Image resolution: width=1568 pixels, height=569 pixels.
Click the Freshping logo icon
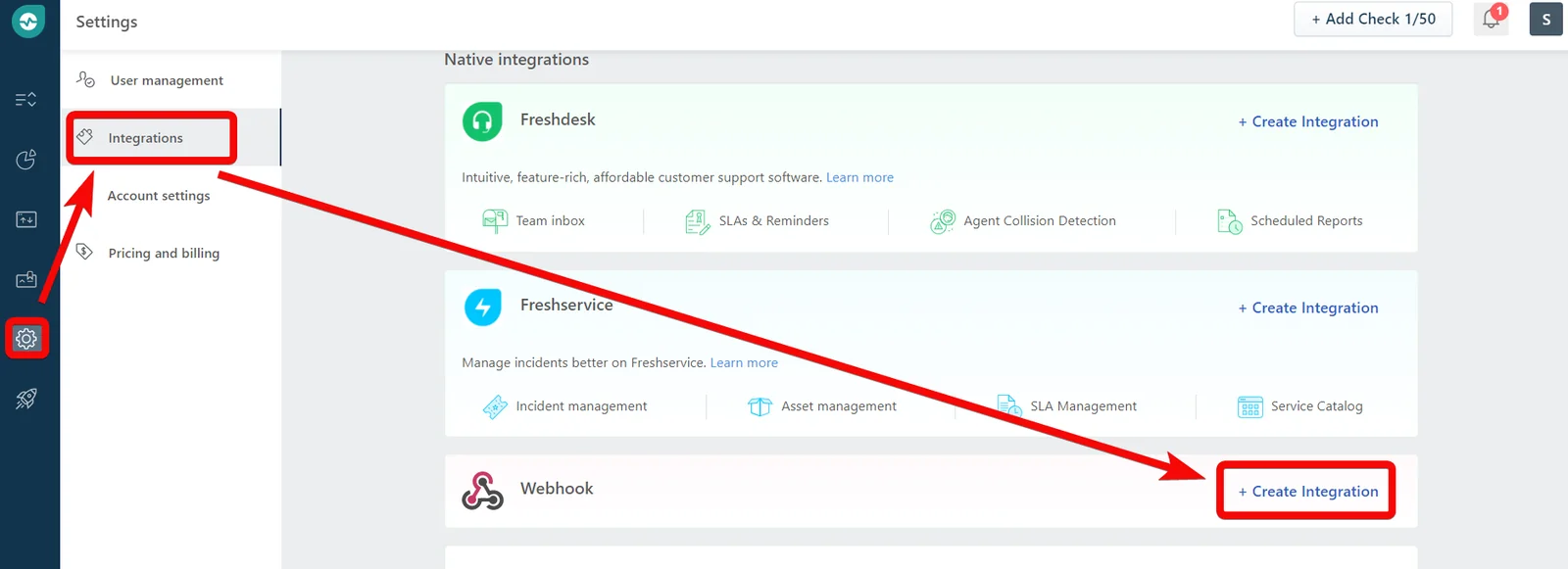pos(27,21)
